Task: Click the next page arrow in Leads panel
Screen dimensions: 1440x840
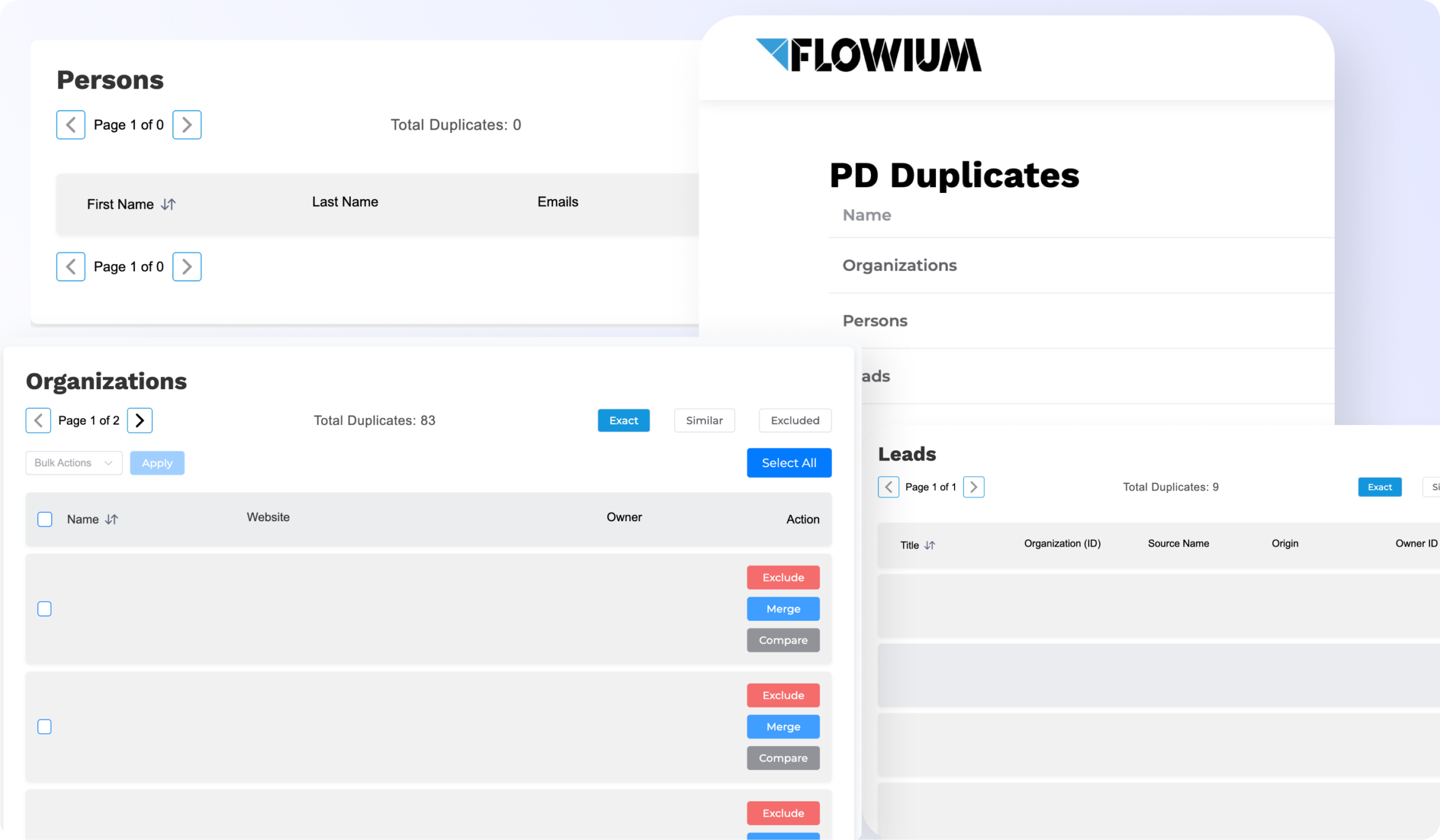Action: point(973,487)
